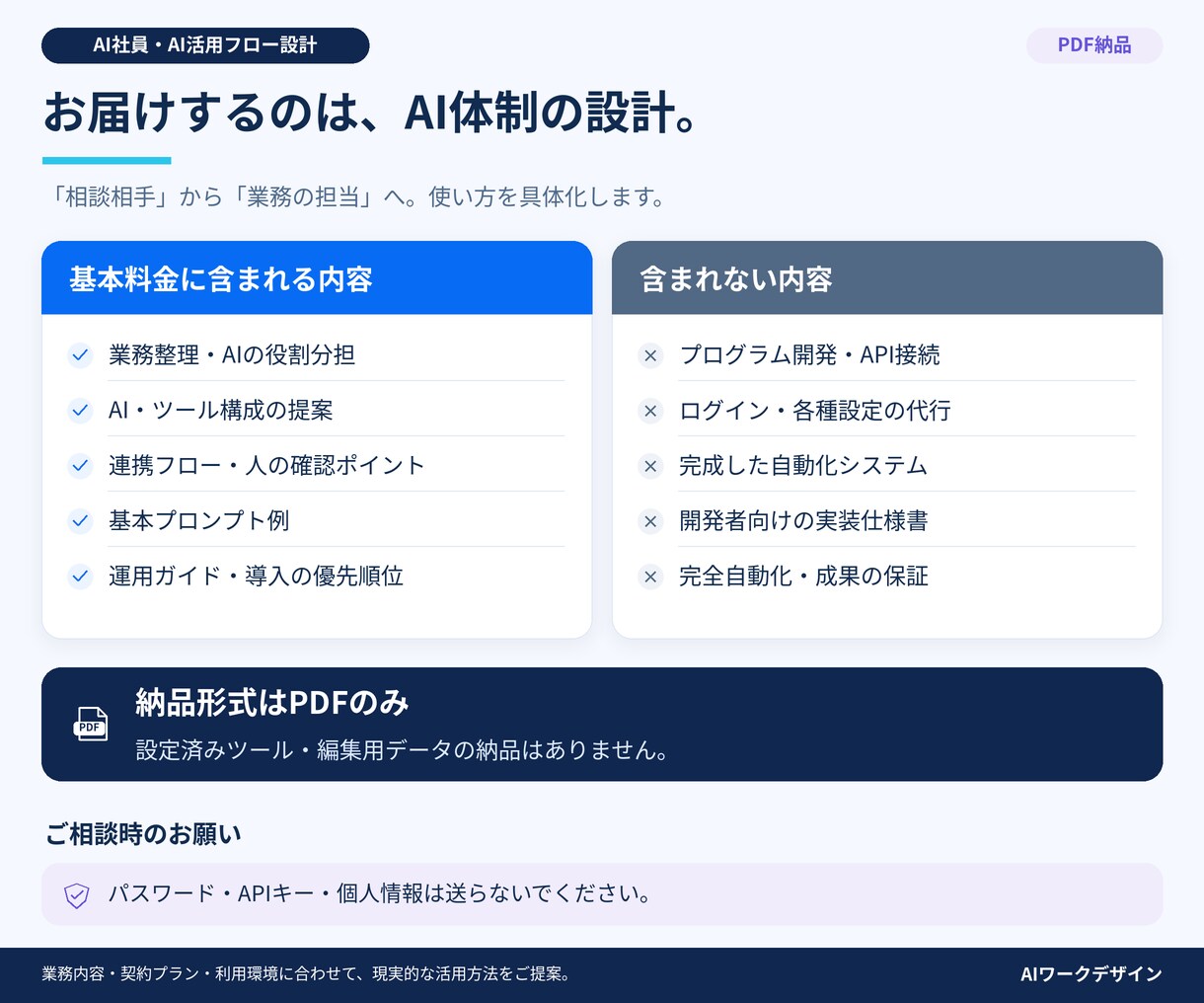Select the text 完成した自動化システム
This screenshot has width=1204, height=1003.
point(803,466)
